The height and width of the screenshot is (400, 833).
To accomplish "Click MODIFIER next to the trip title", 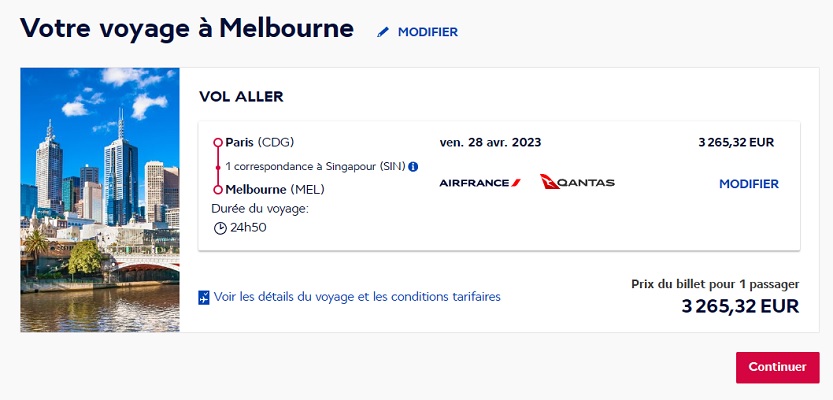I will pyautogui.click(x=427, y=32).
